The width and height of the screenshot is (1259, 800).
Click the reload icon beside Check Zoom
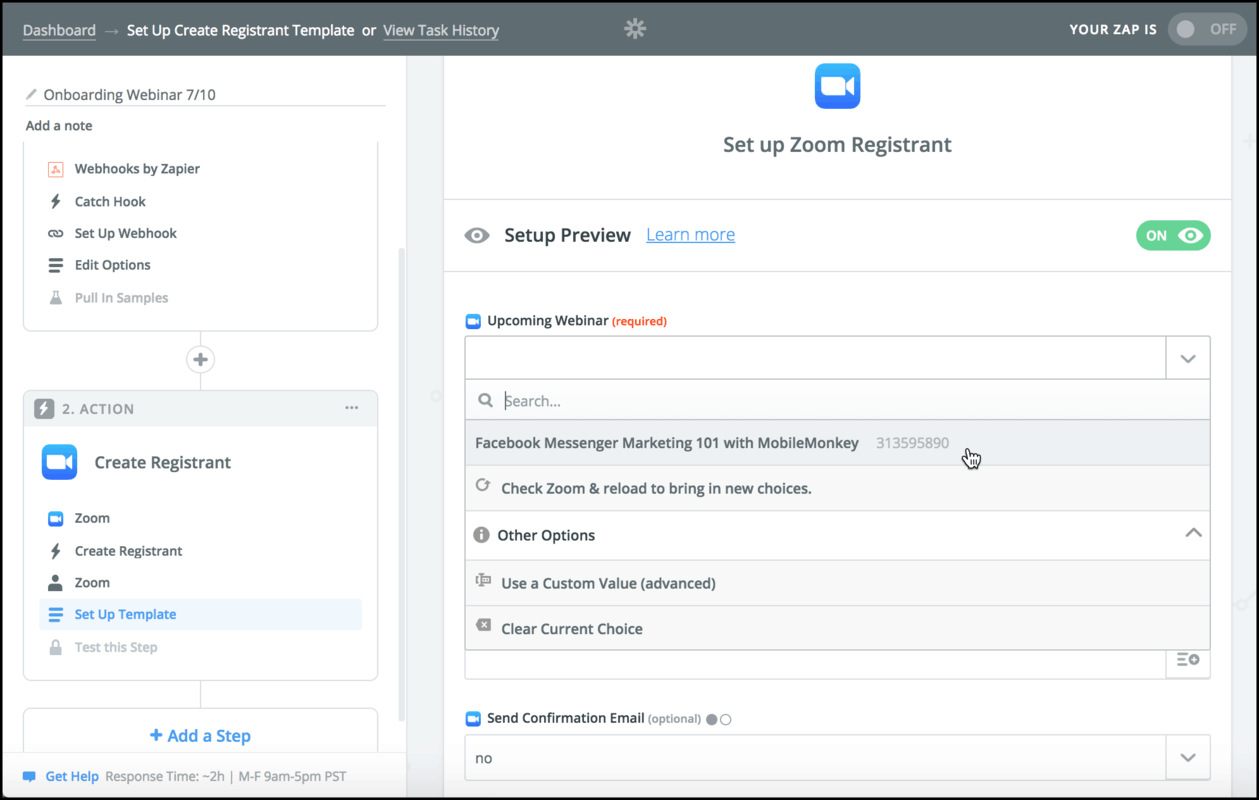coord(483,486)
